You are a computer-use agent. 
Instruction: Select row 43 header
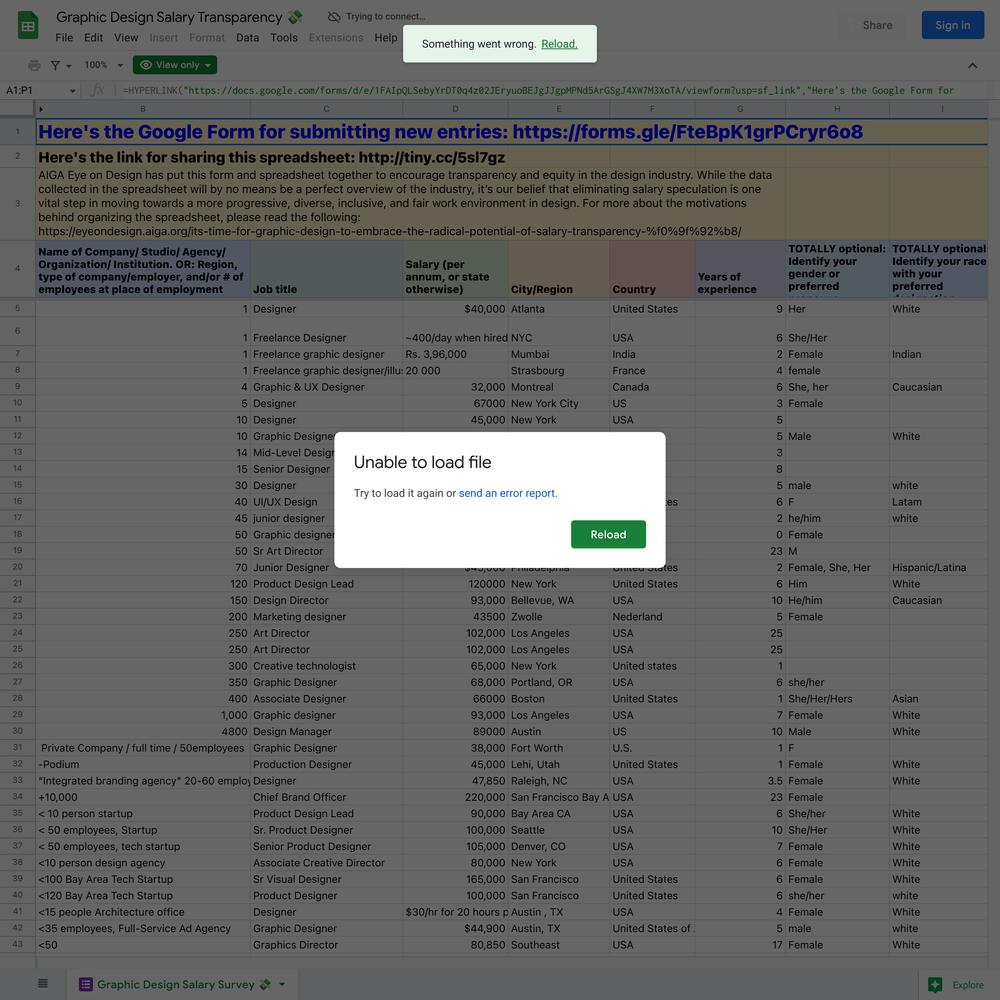pos(17,945)
